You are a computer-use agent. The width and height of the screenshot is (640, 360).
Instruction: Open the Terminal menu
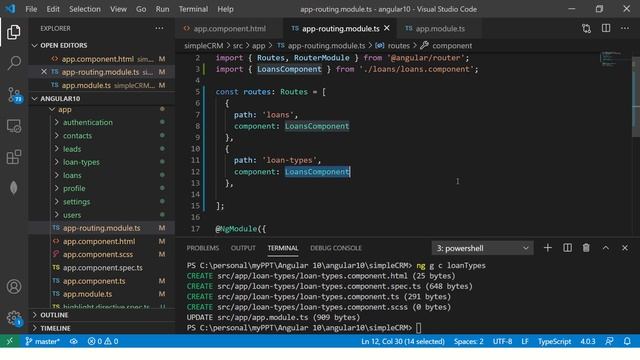(193, 9)
